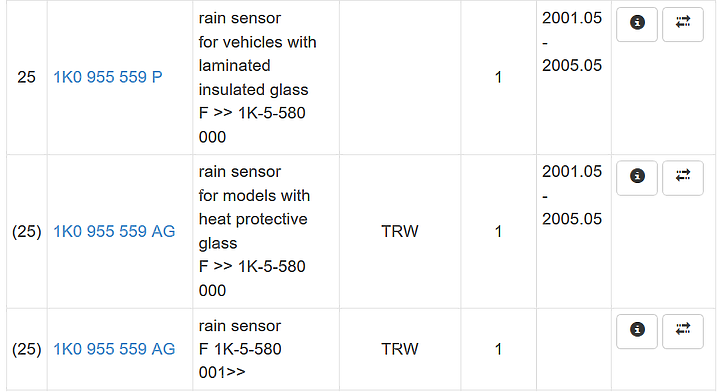
Task: Click 2001.05 - 2005.05 date in TRW row
Action: click(572, 196)
